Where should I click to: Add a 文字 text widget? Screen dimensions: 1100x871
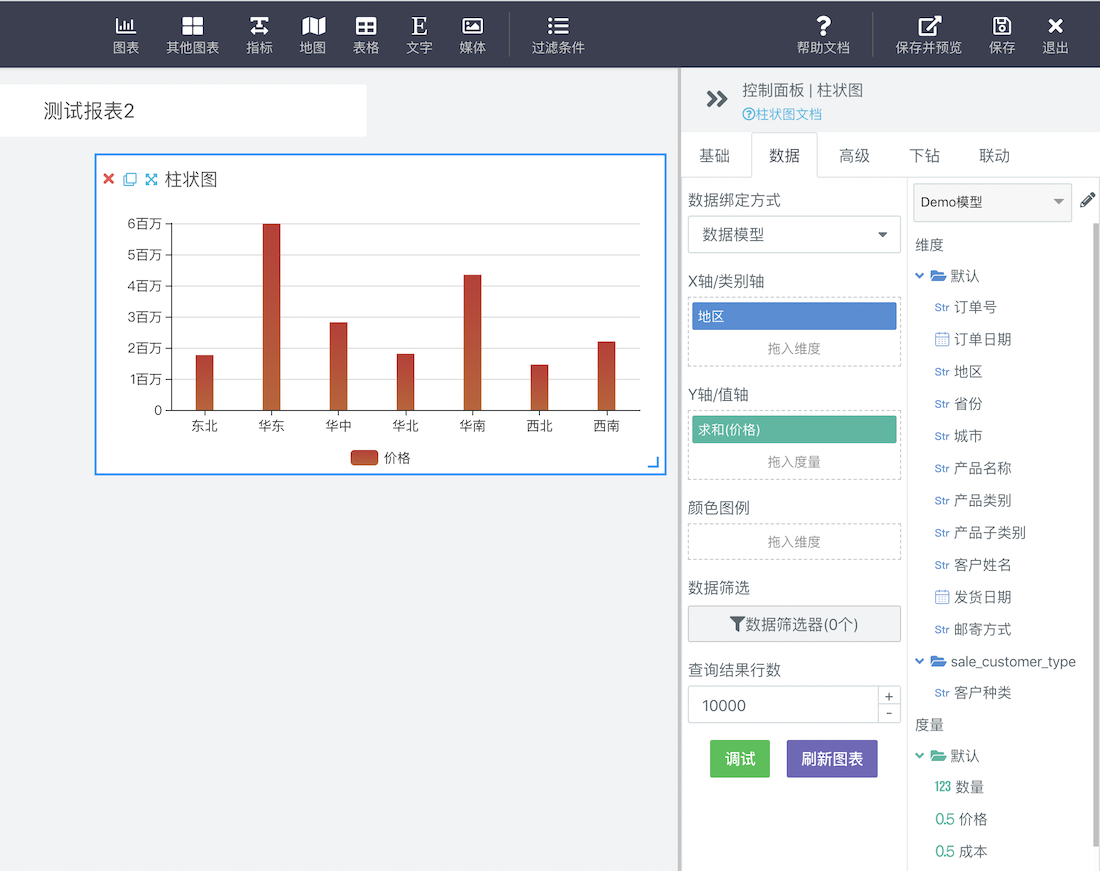click(x=419, y=35)
